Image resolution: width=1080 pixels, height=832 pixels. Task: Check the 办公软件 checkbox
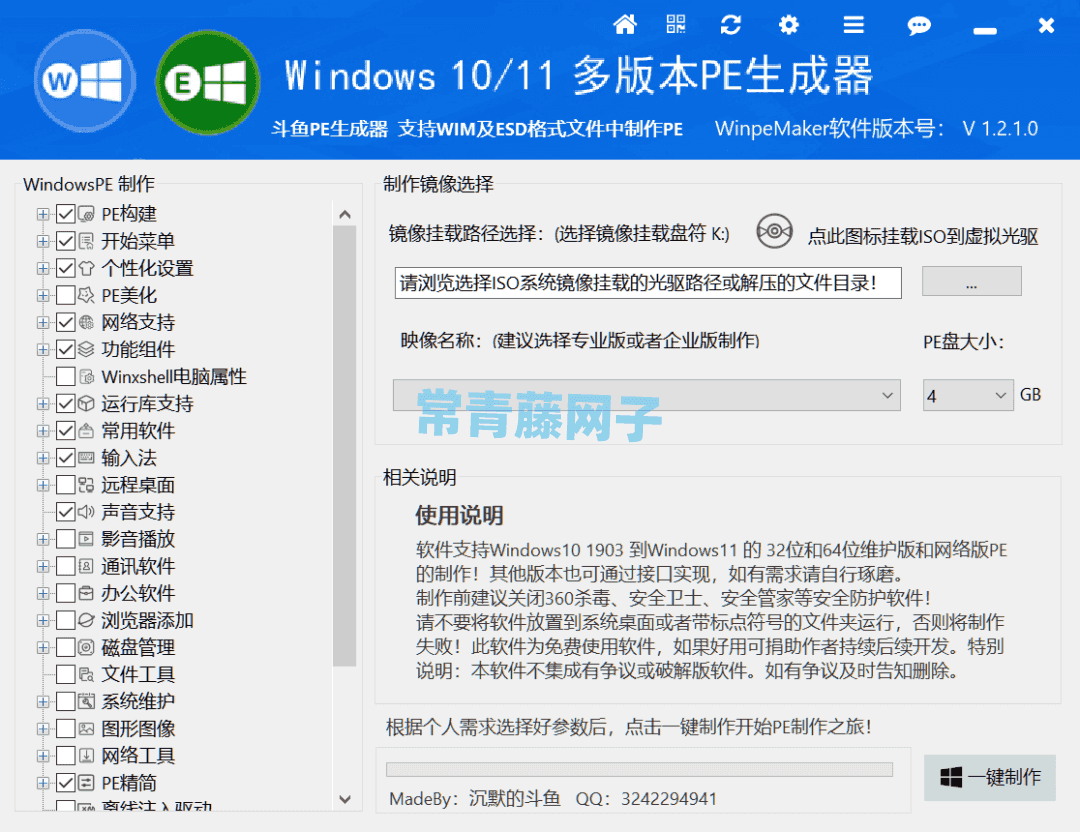pos(65,593)
